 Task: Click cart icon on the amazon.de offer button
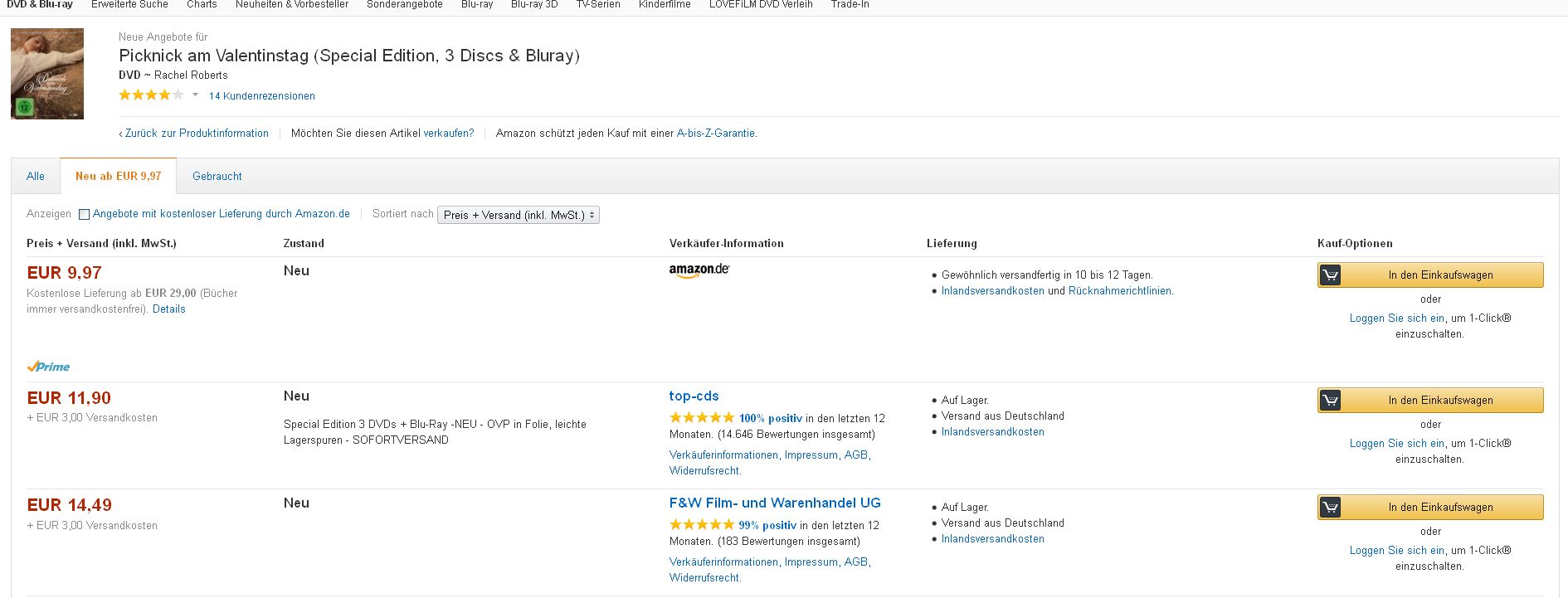[x=1330, y=275]
